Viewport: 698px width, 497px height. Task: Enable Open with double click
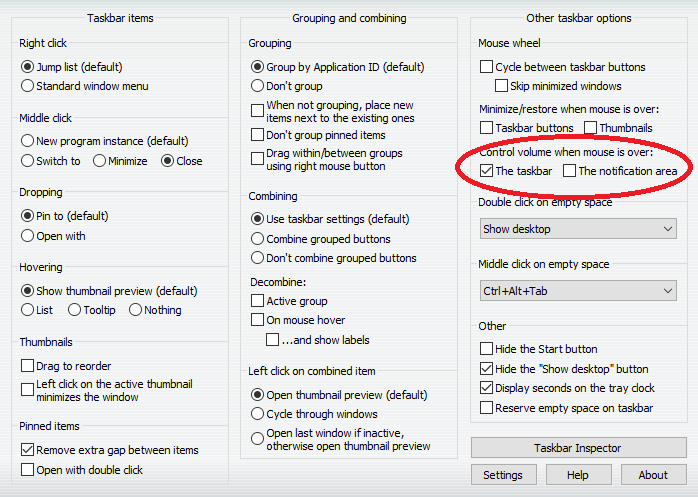coord(28,470)
